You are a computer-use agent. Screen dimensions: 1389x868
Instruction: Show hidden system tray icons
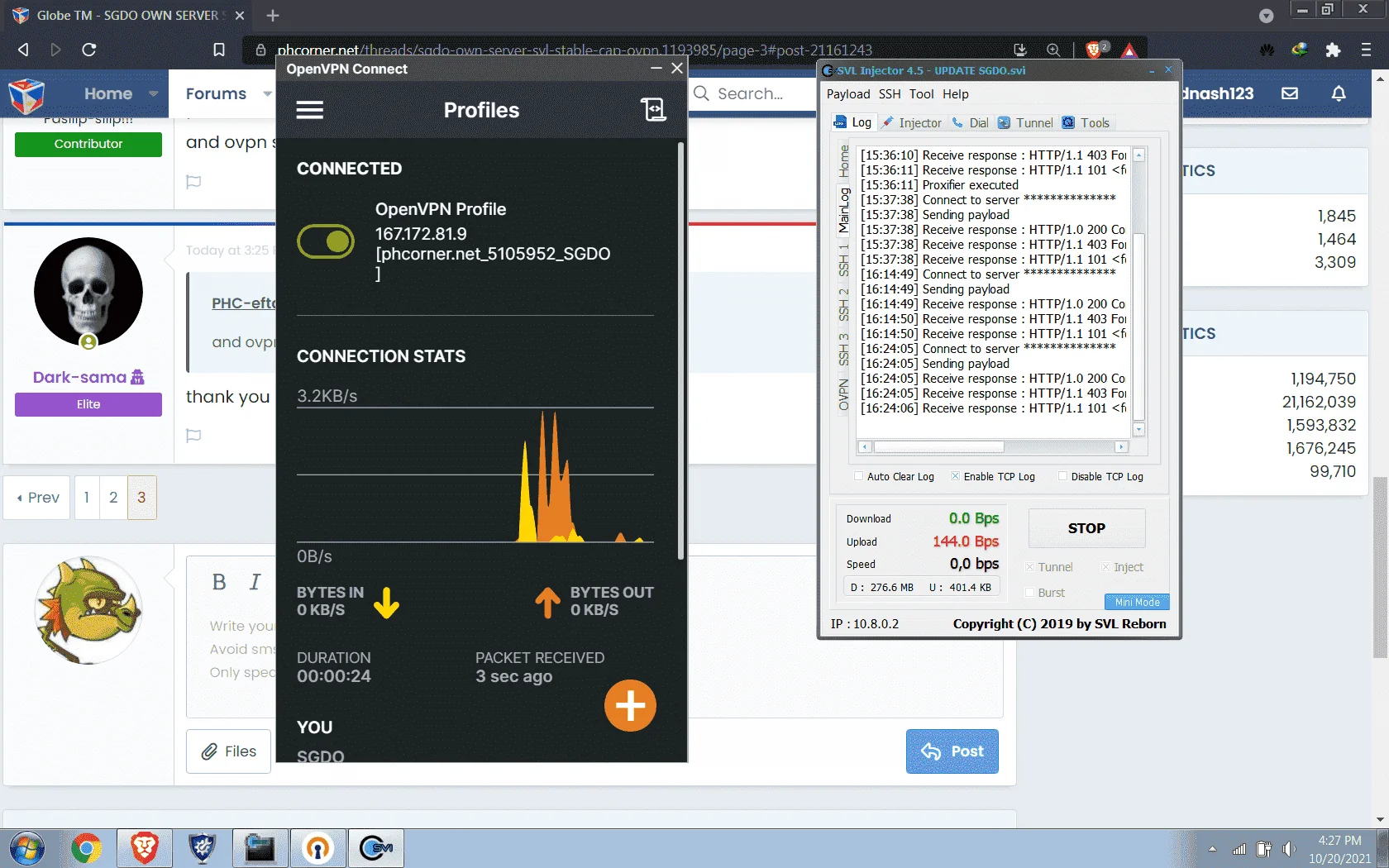pyautogui.click(x=1212, y=849)
